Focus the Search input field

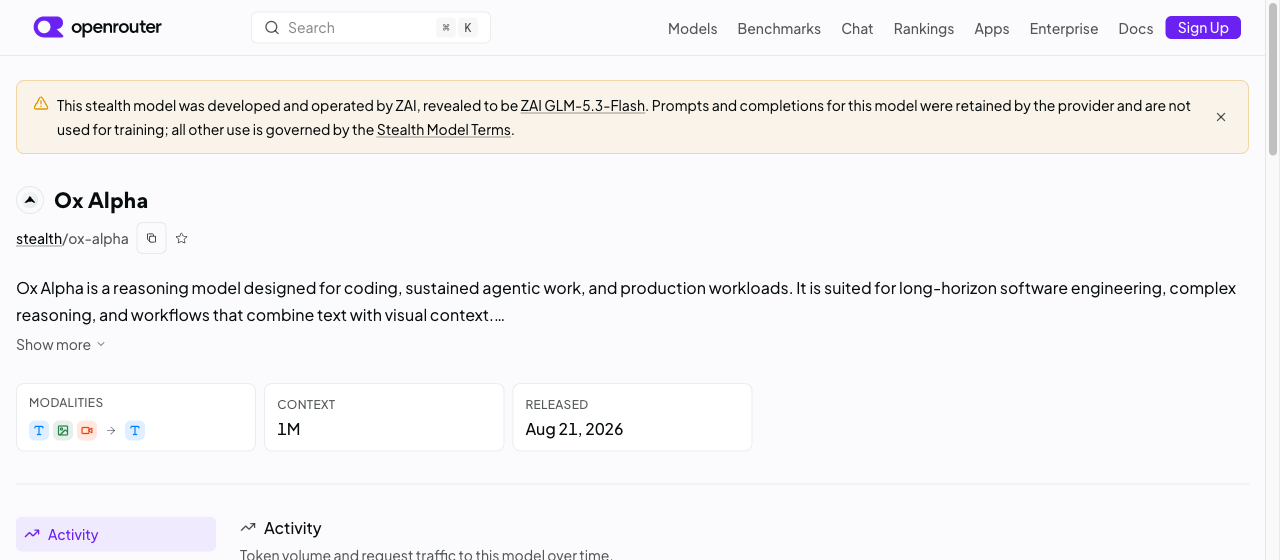point(370,28)
